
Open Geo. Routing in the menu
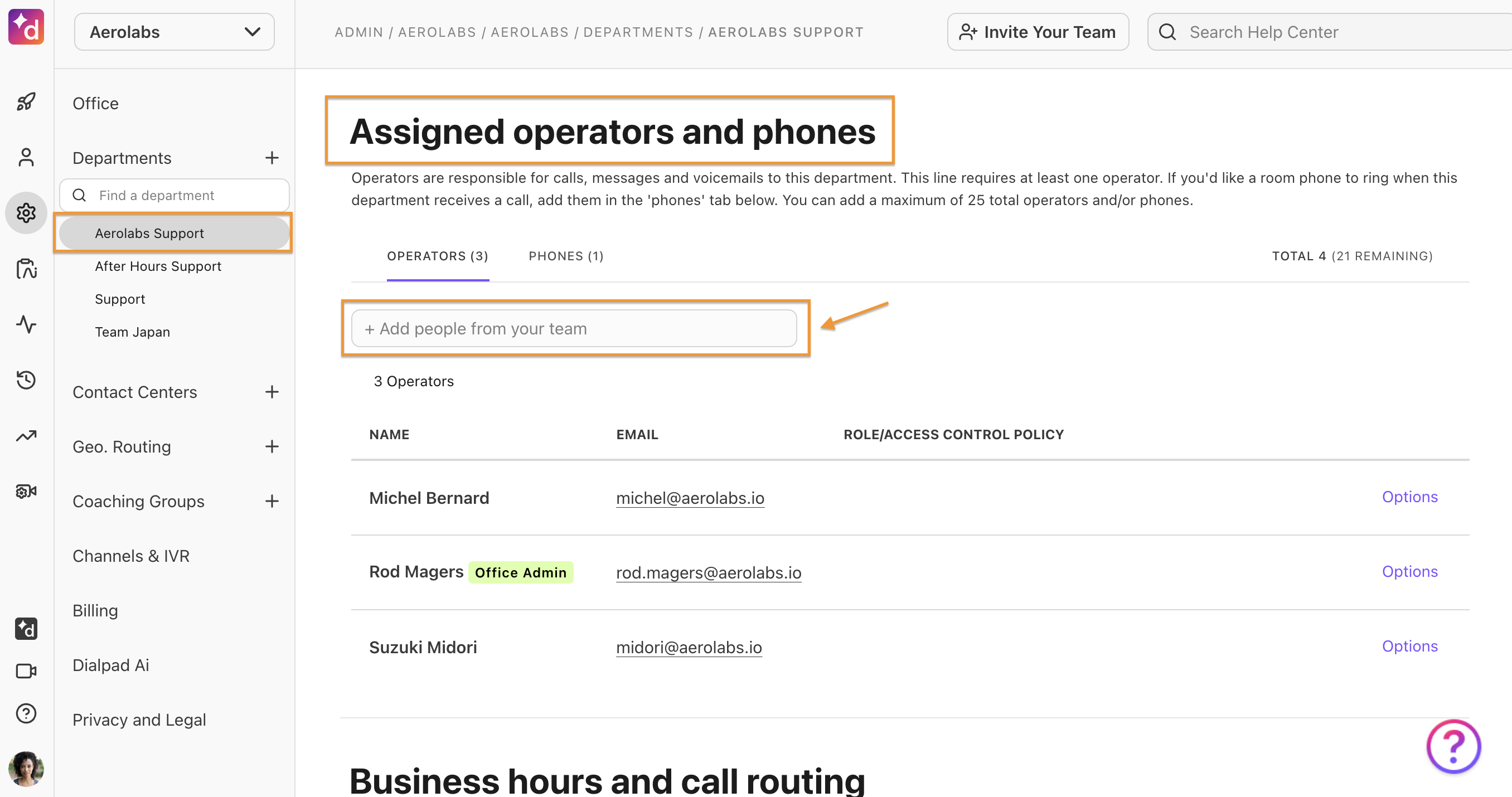pos(122,446)
